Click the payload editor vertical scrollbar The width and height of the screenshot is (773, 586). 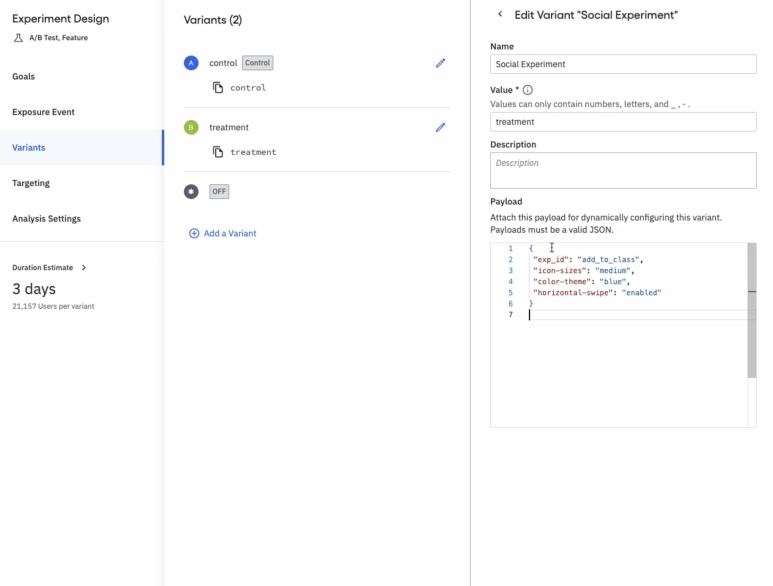click(752, 310)
